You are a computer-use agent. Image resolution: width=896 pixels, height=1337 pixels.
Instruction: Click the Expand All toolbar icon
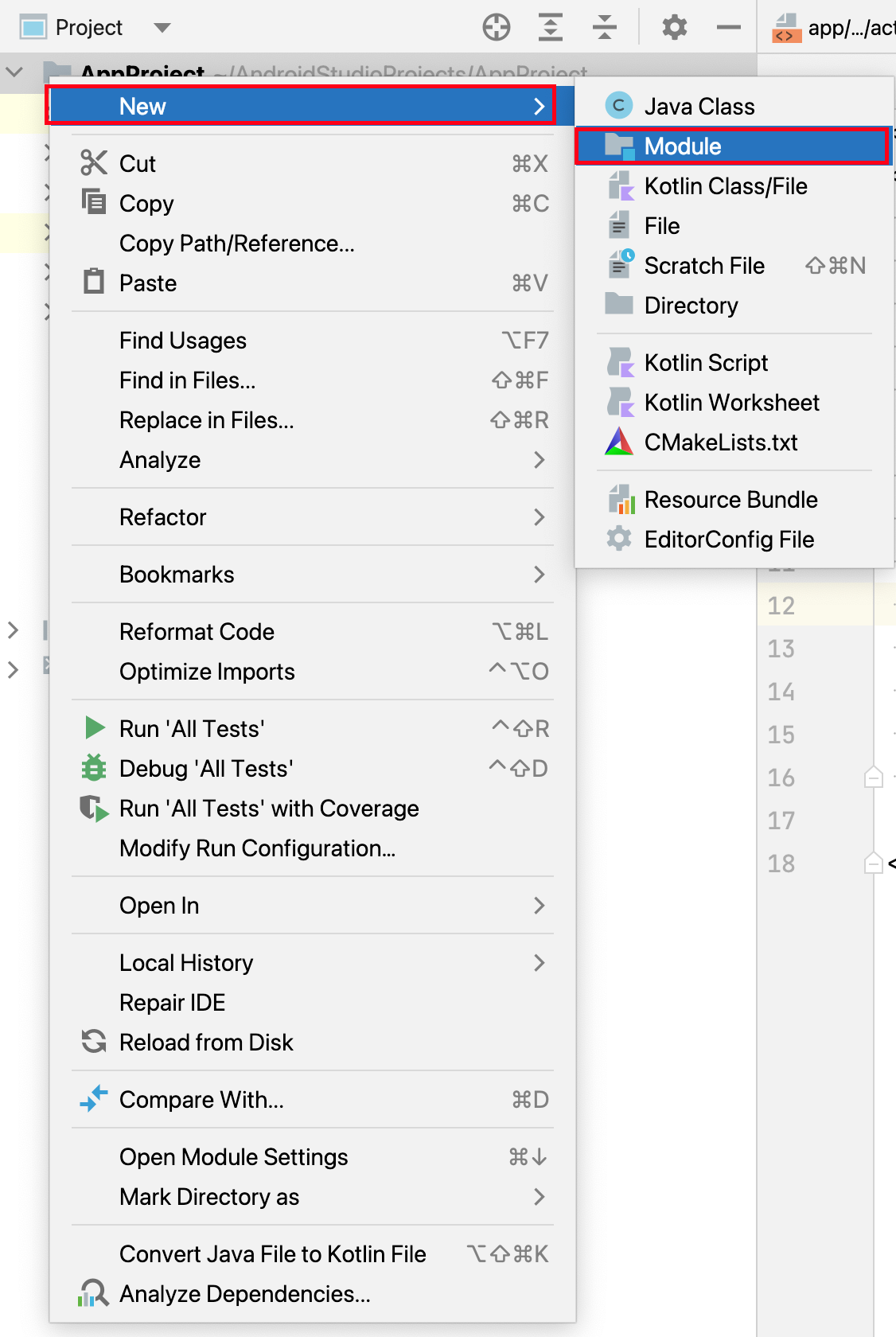[551, 28]
